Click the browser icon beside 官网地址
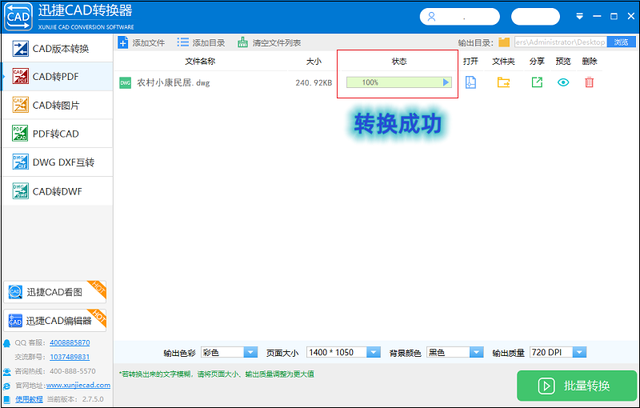 (7, 386)
